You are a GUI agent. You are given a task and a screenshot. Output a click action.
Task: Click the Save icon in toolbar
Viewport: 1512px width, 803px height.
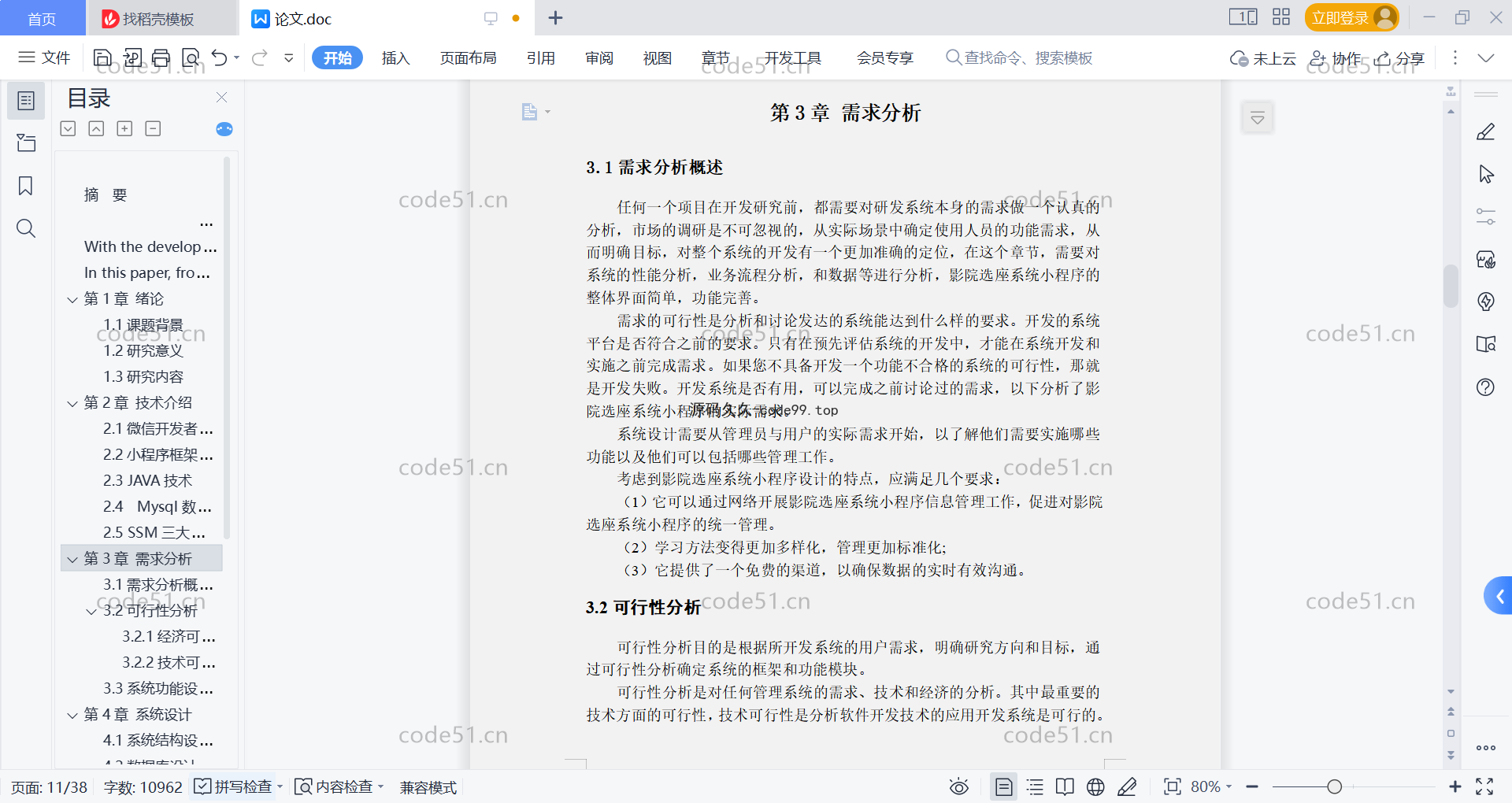coord(102,57)
